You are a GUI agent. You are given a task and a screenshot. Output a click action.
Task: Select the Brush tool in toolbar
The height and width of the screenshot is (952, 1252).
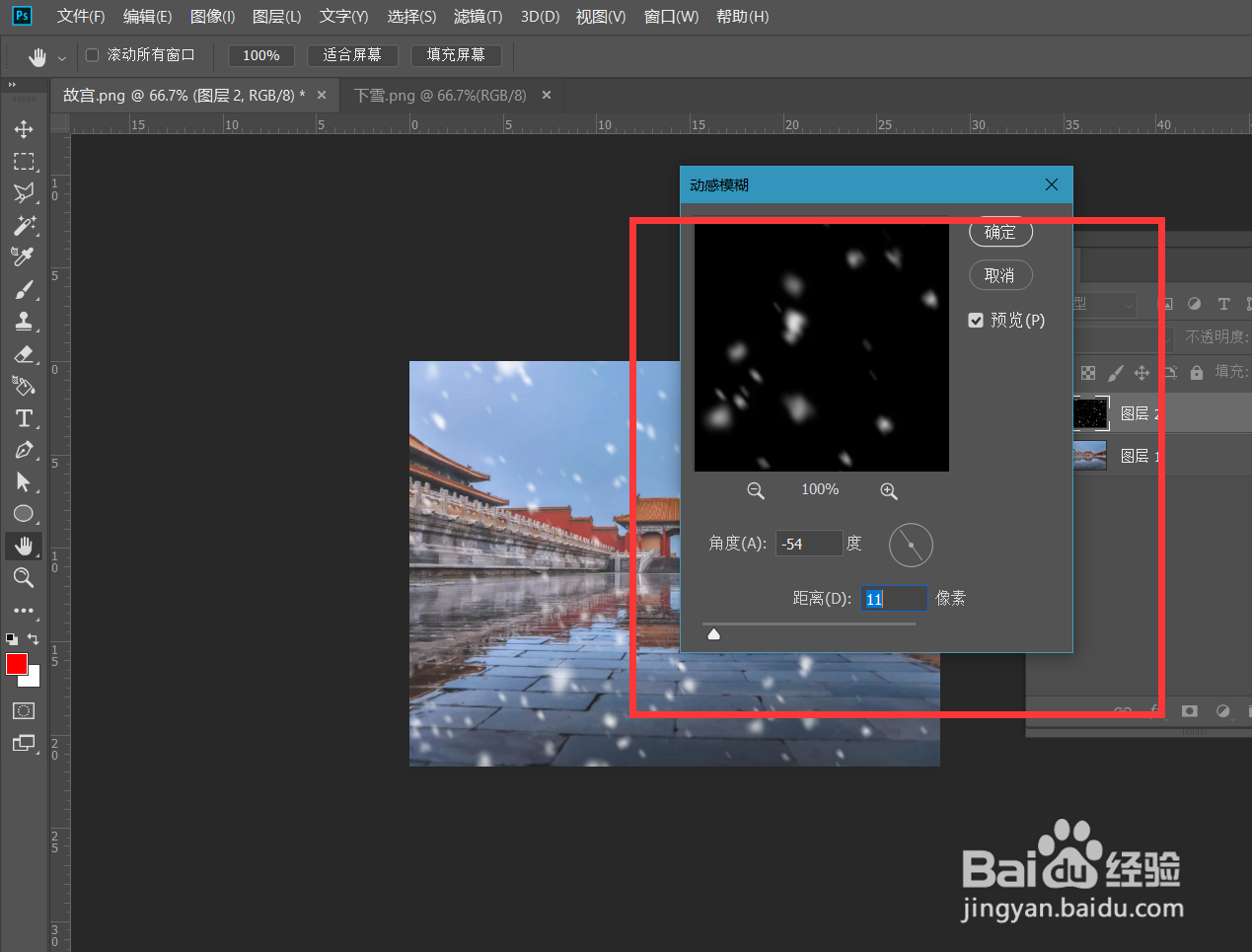[24, 289]
